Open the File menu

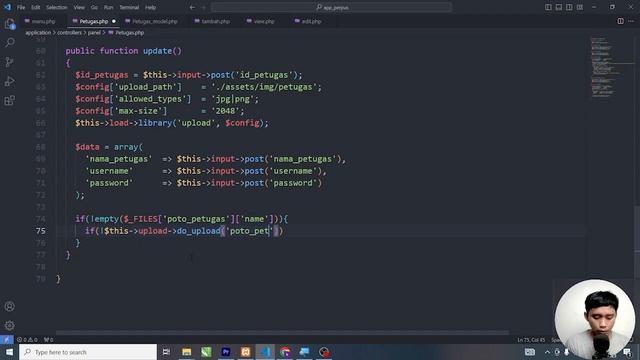21,7
